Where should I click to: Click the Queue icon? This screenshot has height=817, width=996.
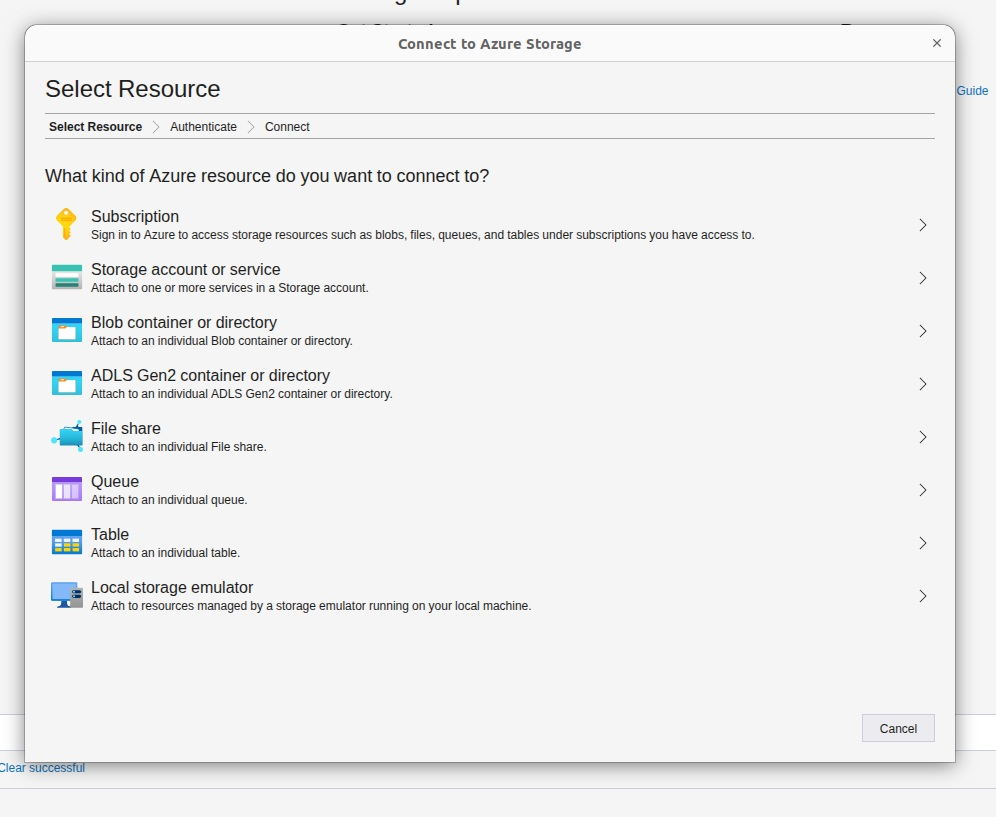click(x=67, y=489)
